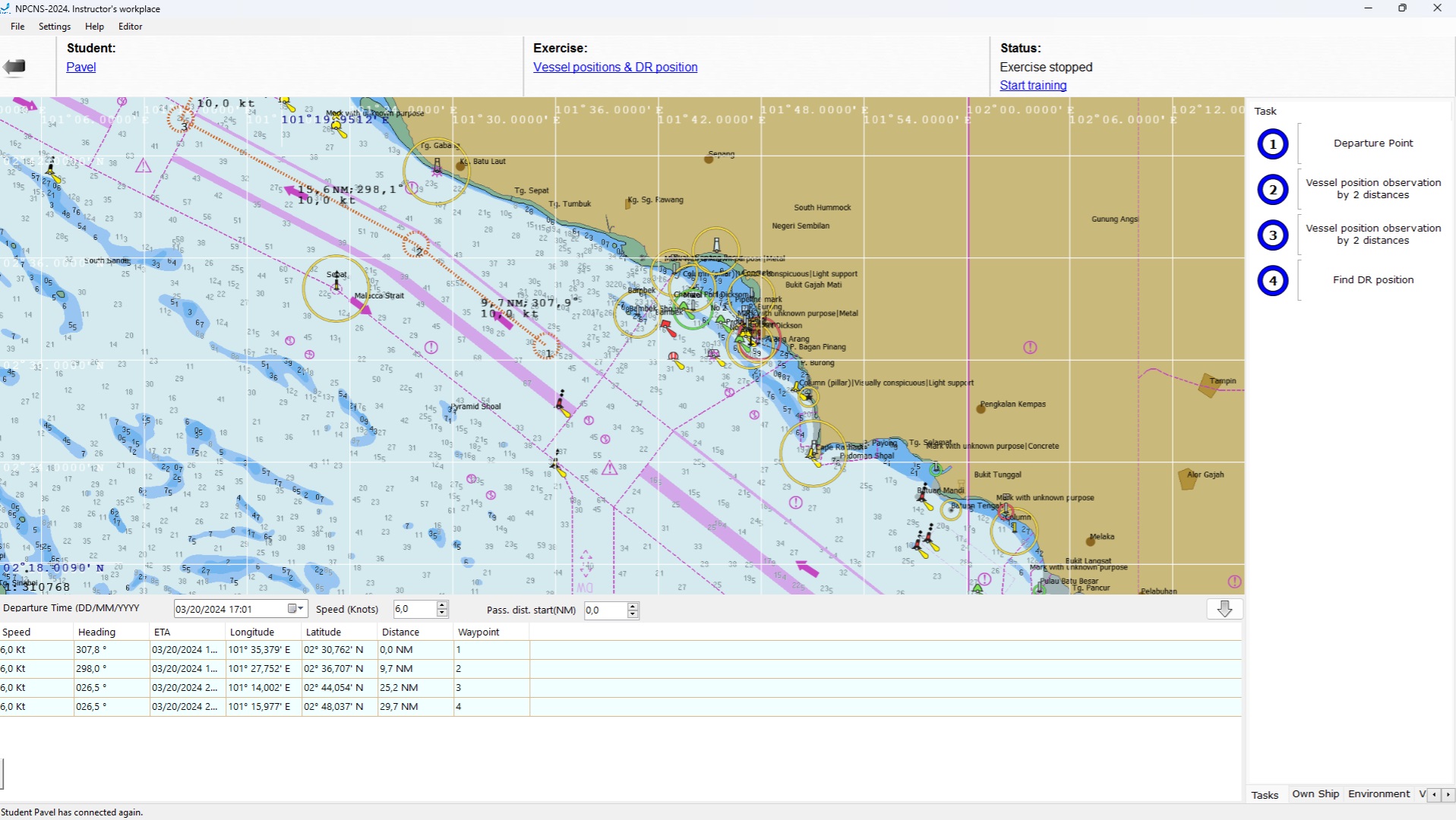Image resolution: width=1456 pixels, height=820 pixels.
Task: Click the red vessel marker on chart
Action: [668, 328]
